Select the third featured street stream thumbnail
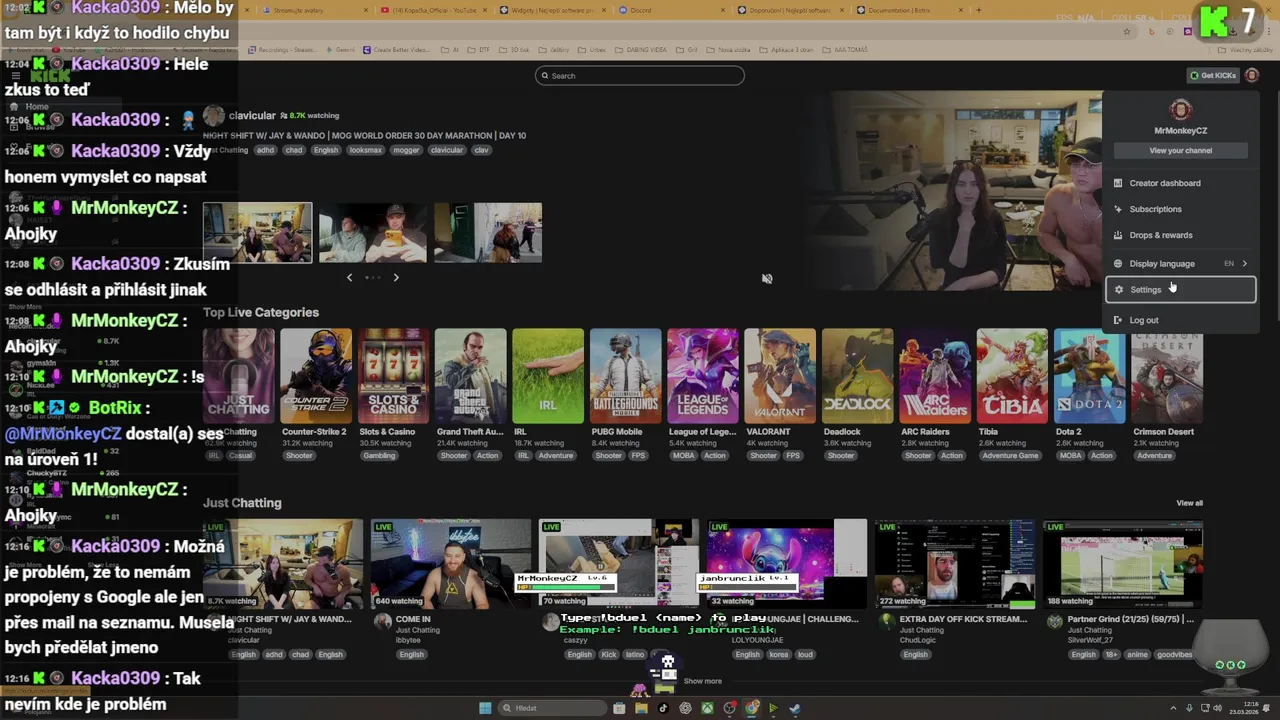1280x720 pixels. (488, 233)
